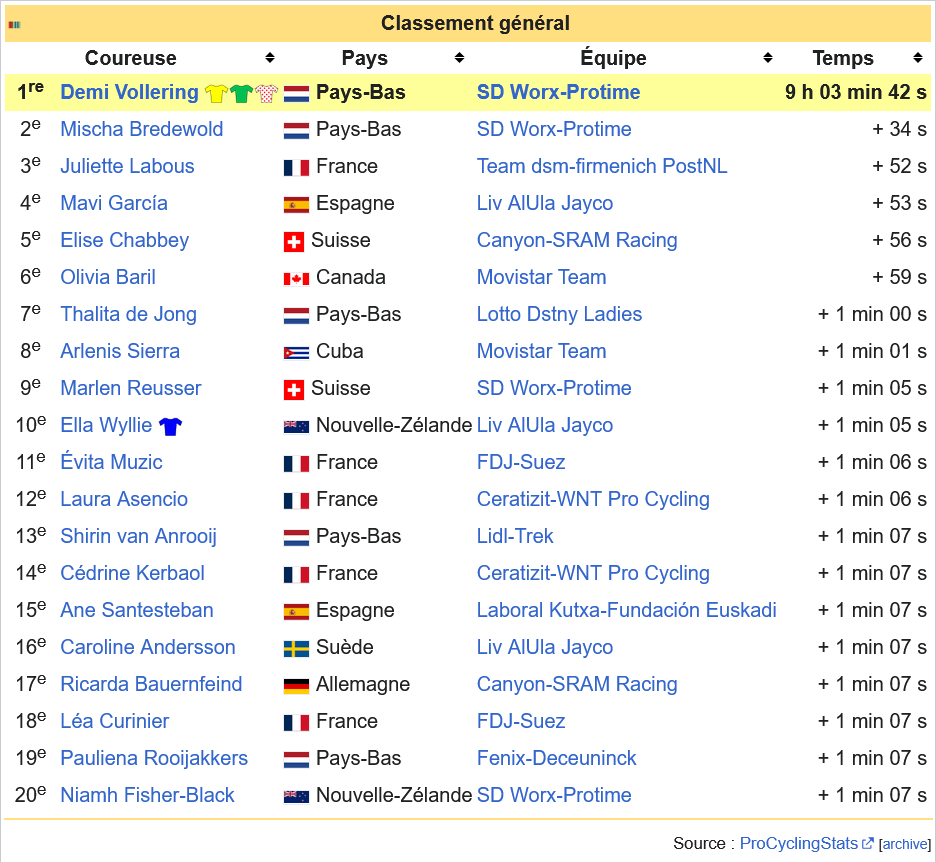Open Team dsm-firmenich PostNL team link
The height and width of the screenshot is (862, 936).
point(602,166)
